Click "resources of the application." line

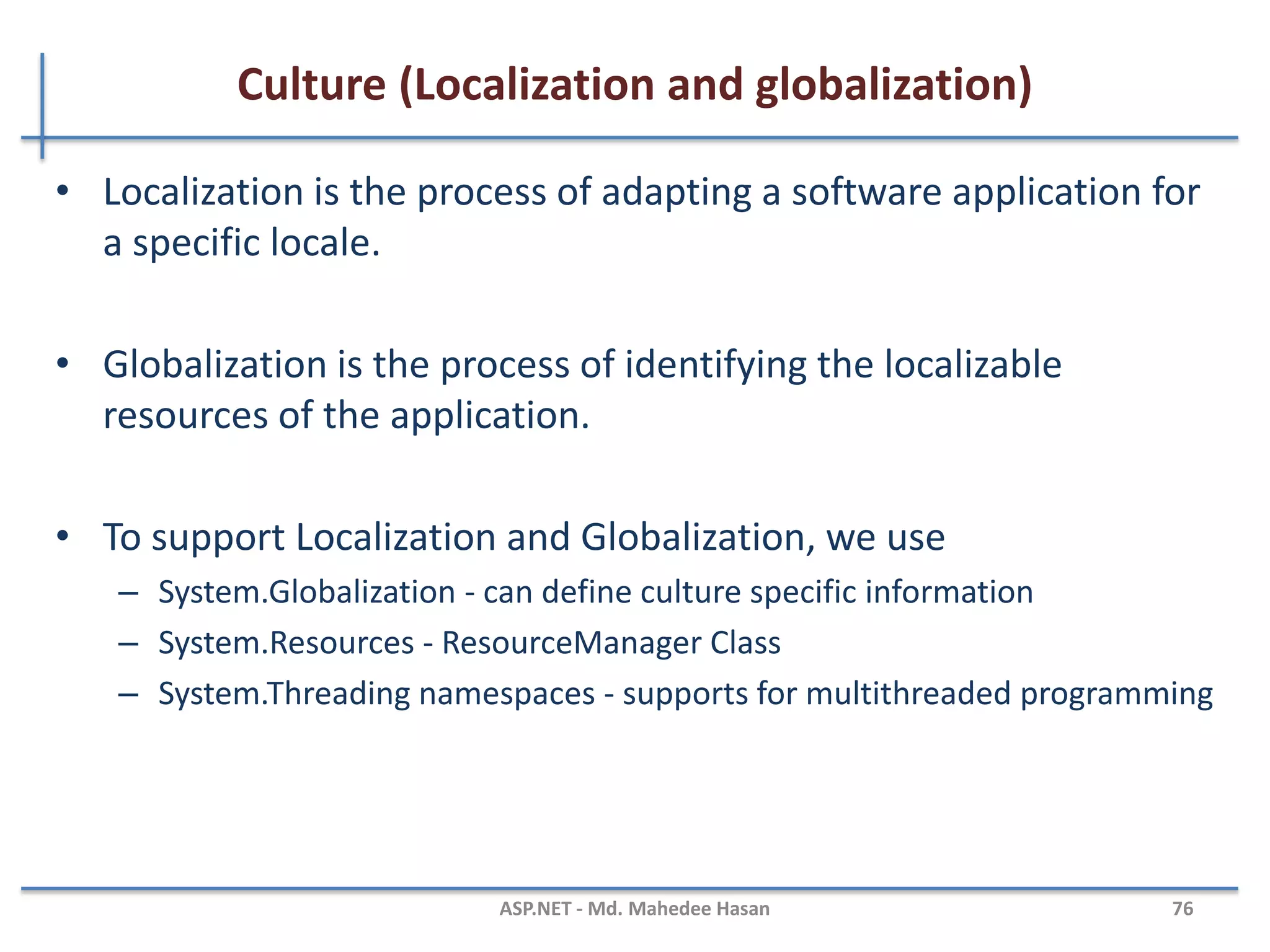346,415
